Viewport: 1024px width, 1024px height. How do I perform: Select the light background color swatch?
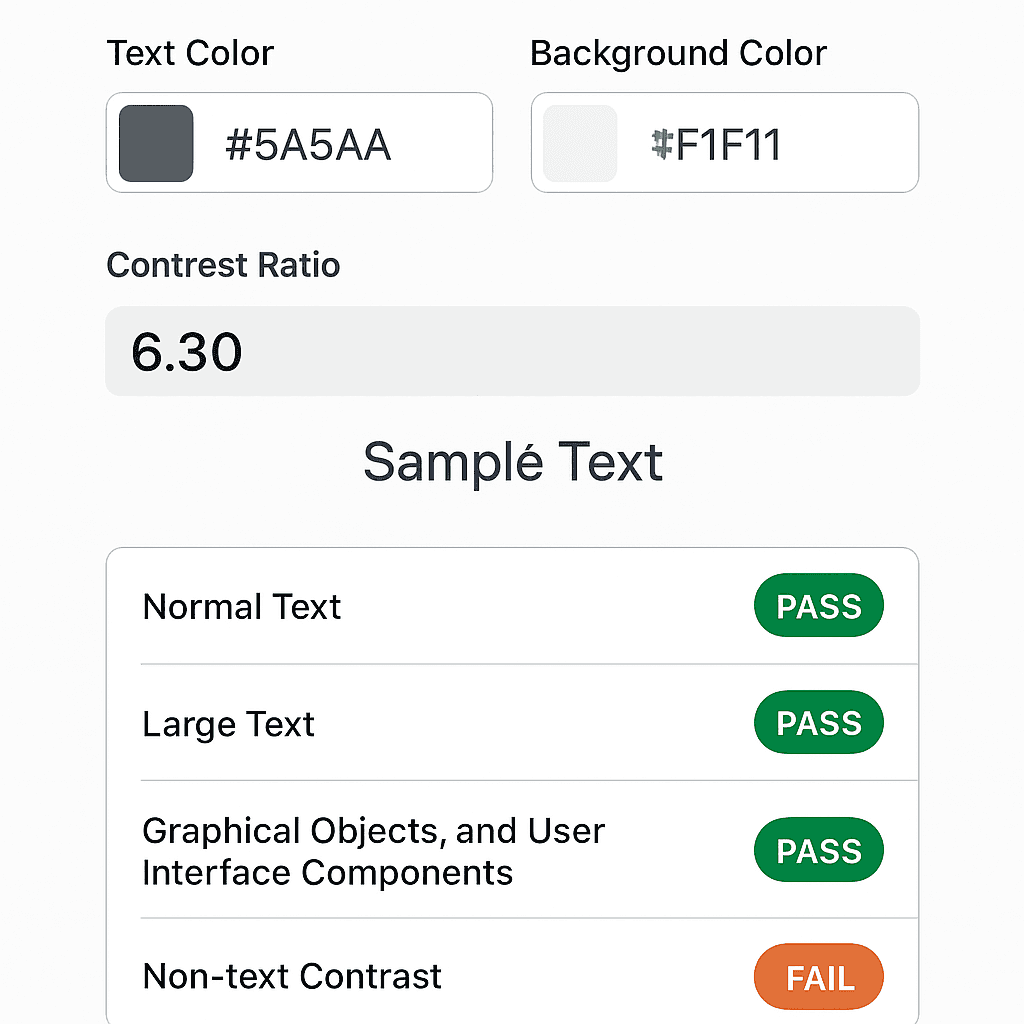click(580, 142)
